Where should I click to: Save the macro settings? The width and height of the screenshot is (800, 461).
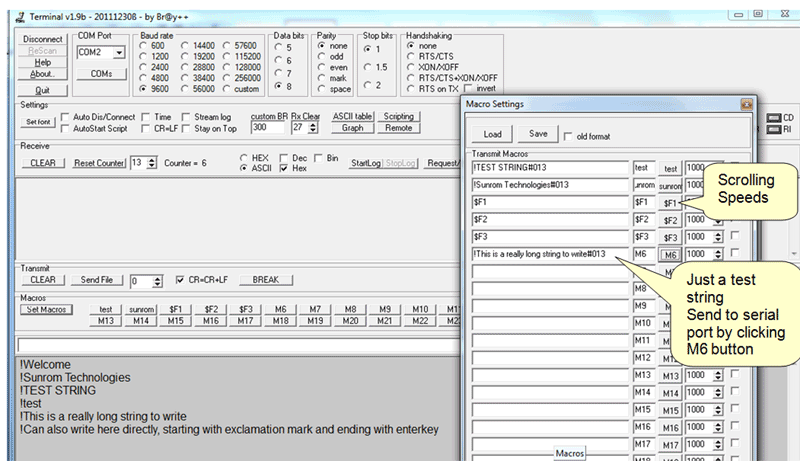point(537,134)
